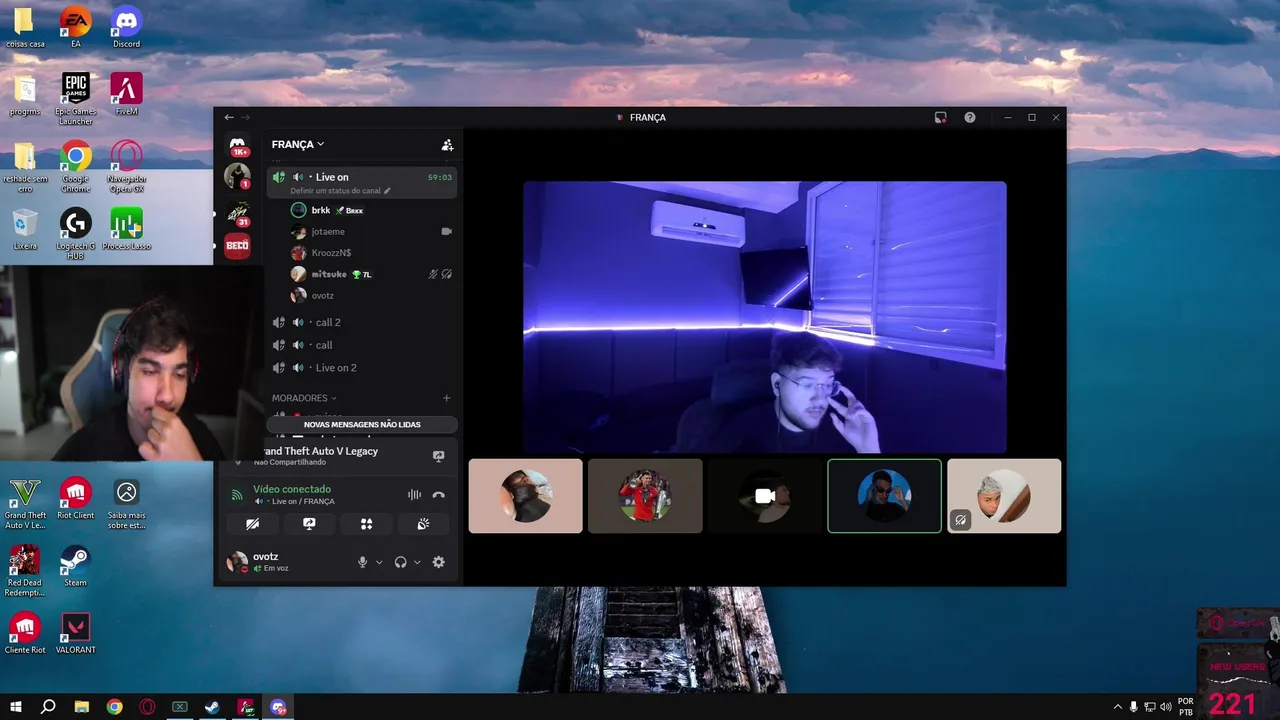Add channel to MORADORES category
1280x720 pixels.
pos(447,398)
